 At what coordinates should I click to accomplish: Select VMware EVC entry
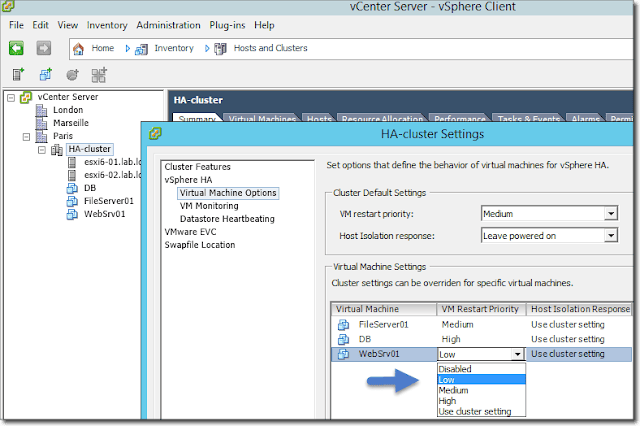[x=190, y=232]
